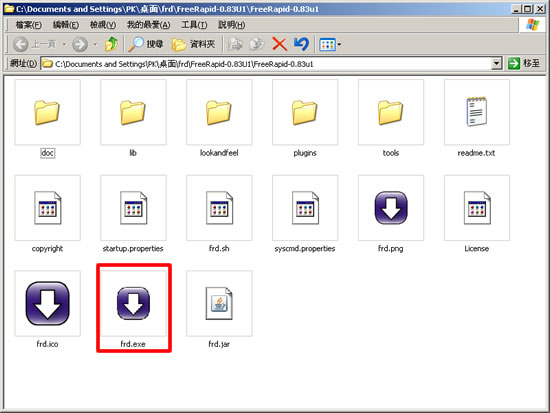The height and width of the screenshot is (413, 550).
Task: Select the copyright file icon
Action: [x=47, y=208]
